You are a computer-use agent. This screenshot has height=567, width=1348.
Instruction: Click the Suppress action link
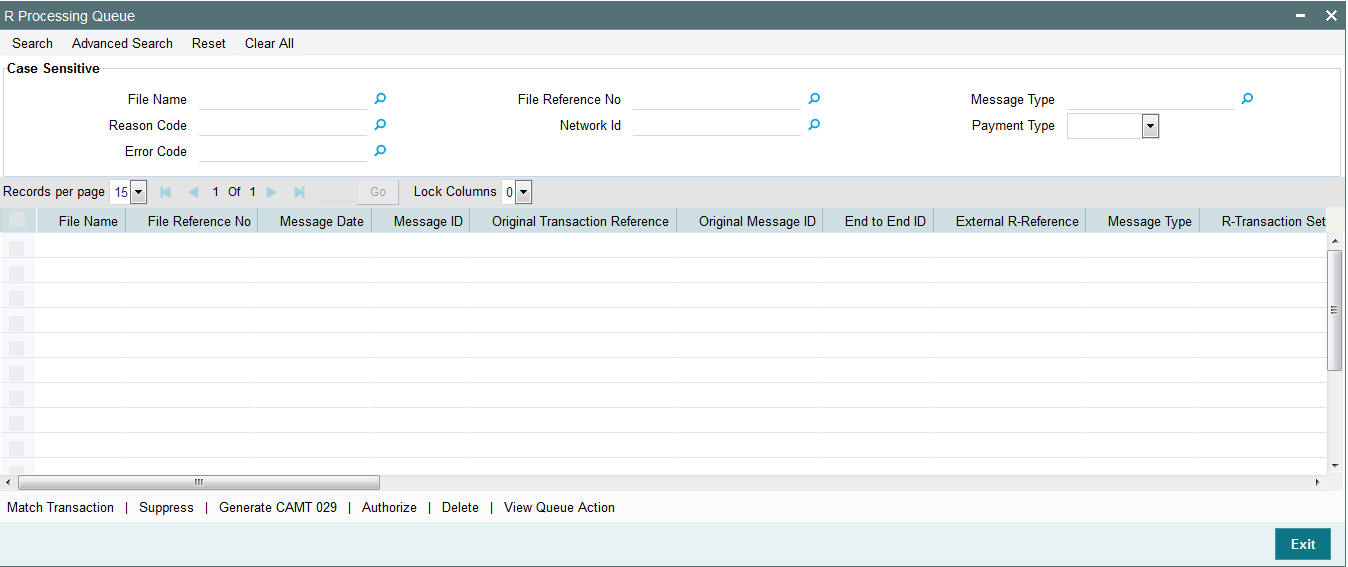pos(166,507)
